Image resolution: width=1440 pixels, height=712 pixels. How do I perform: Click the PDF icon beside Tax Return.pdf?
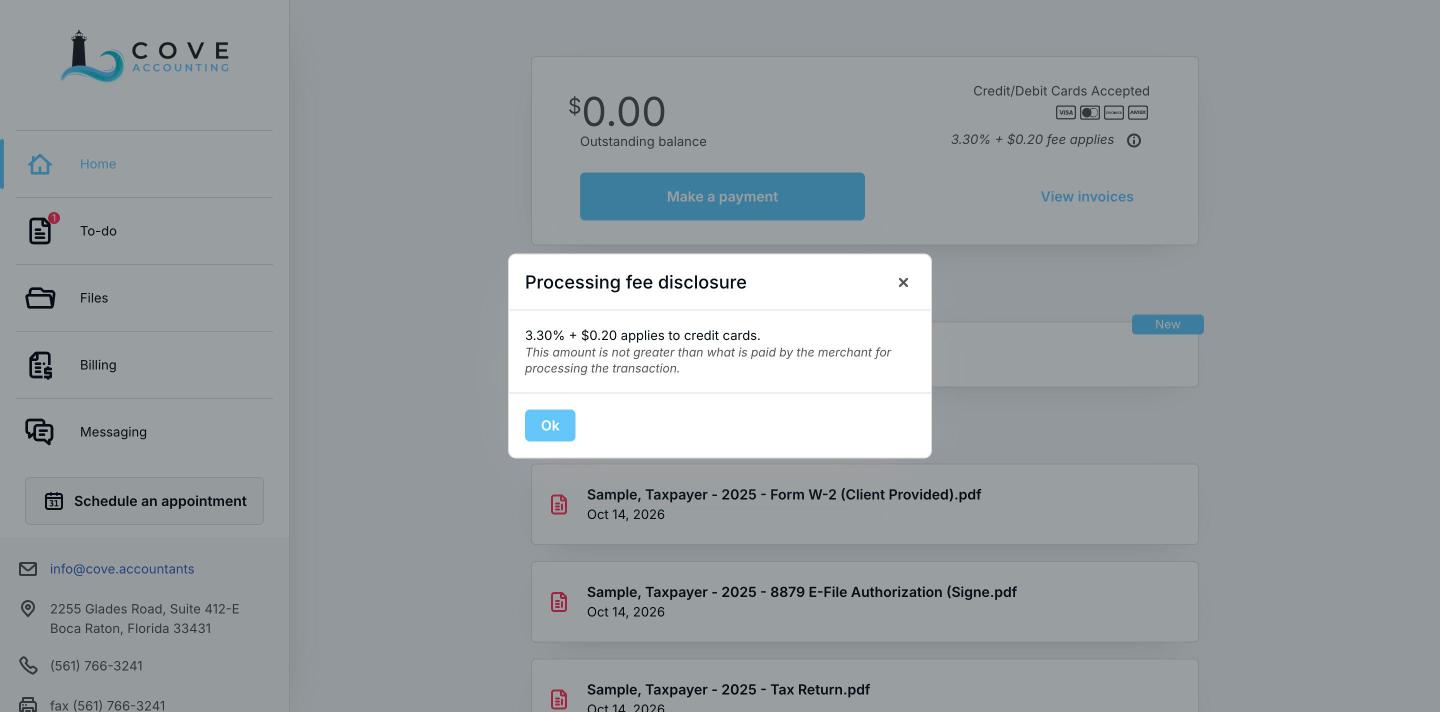[559, 699]
